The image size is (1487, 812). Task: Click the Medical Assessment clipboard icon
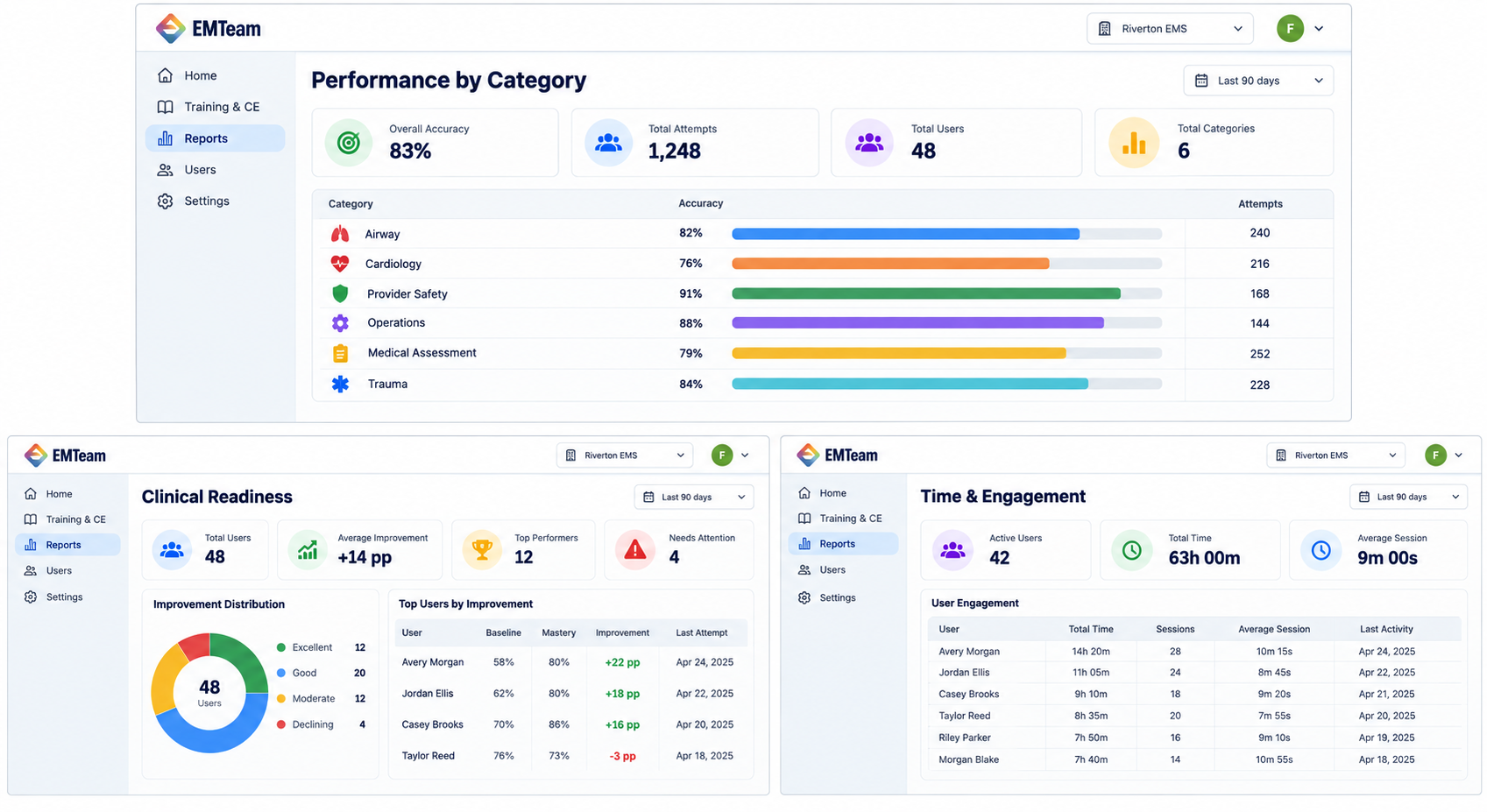click(340, 353)
